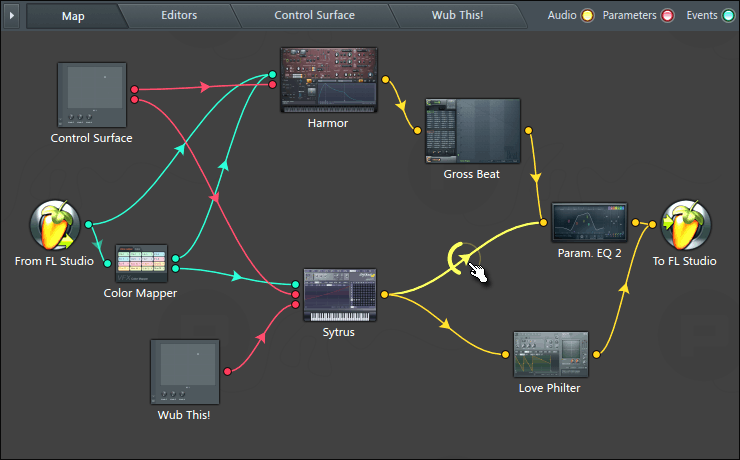Click the Gross Beat label text
This screenshot has height=460, width=740.
point(471,174)
